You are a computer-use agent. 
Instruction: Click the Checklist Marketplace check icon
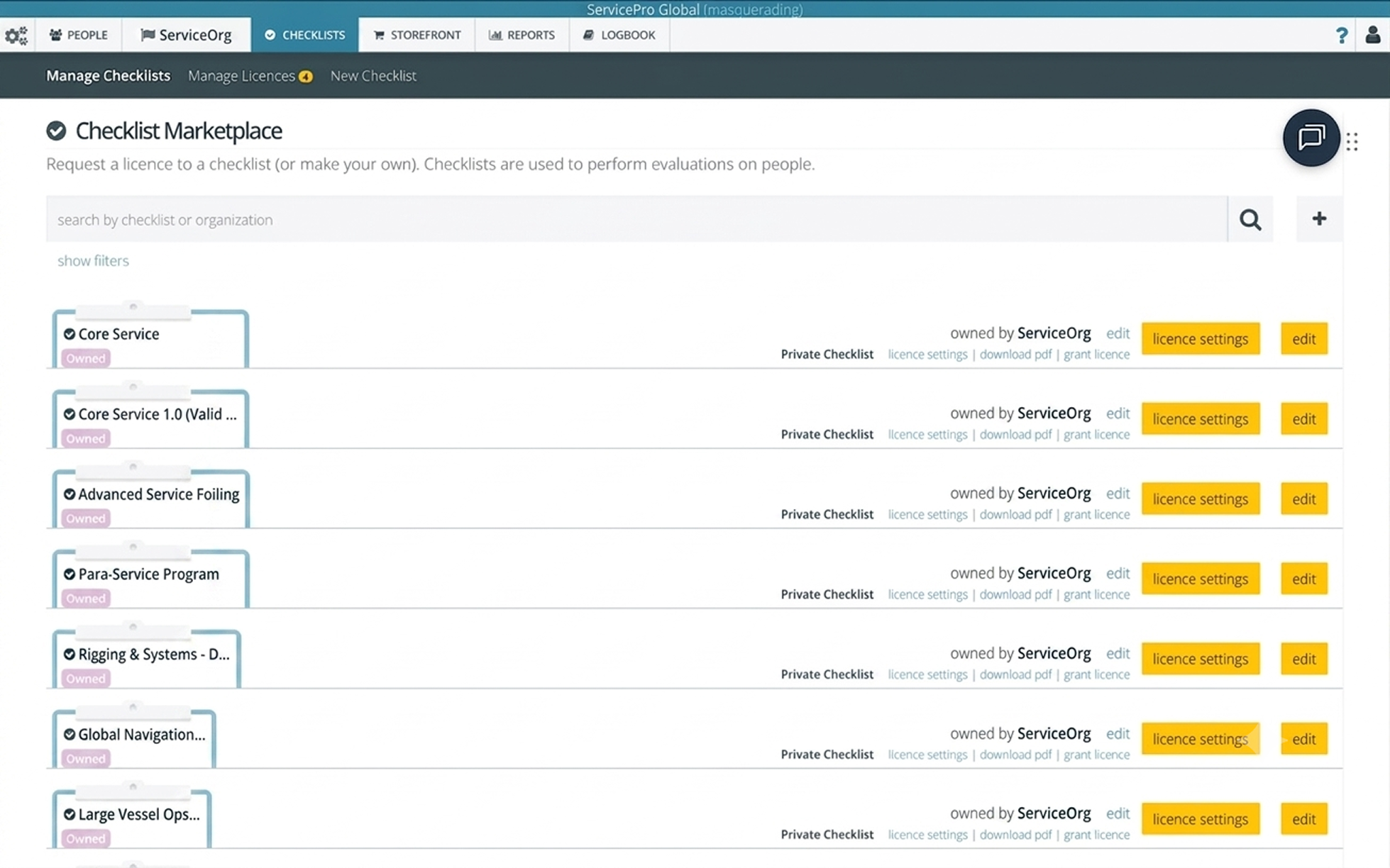(x=56, y=130)
